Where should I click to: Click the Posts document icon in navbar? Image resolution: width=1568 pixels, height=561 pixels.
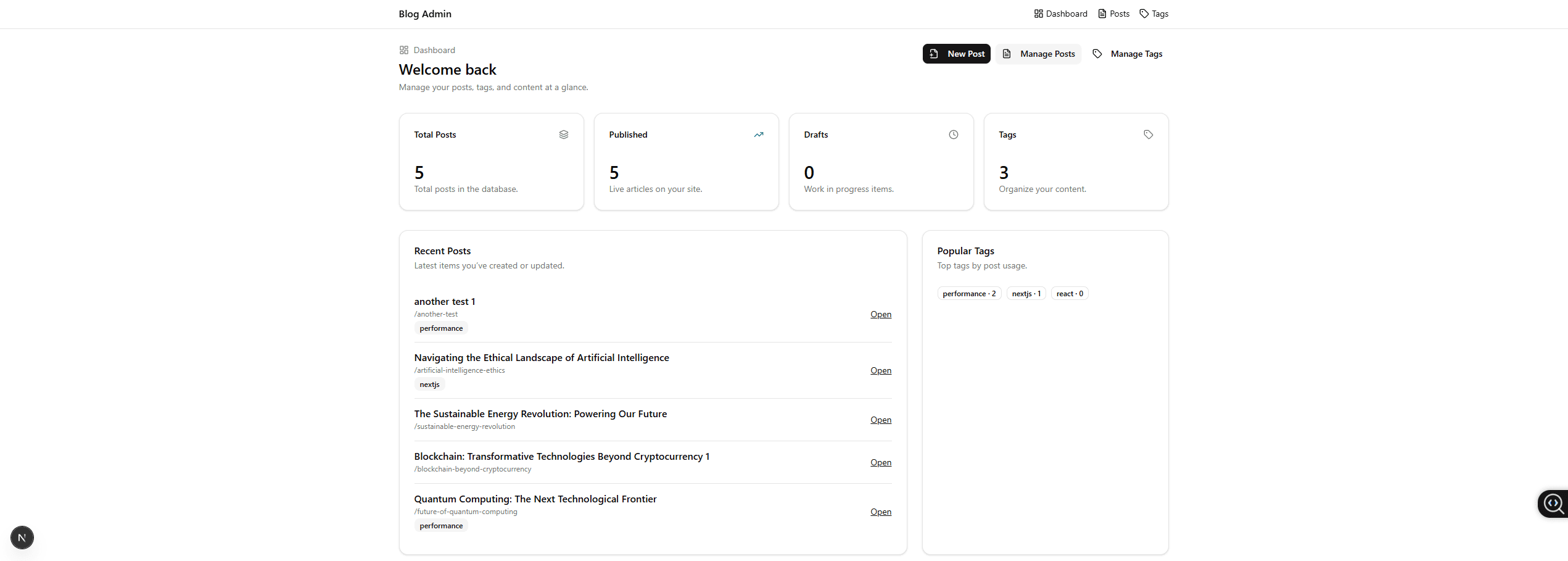tap(1102, 13)
